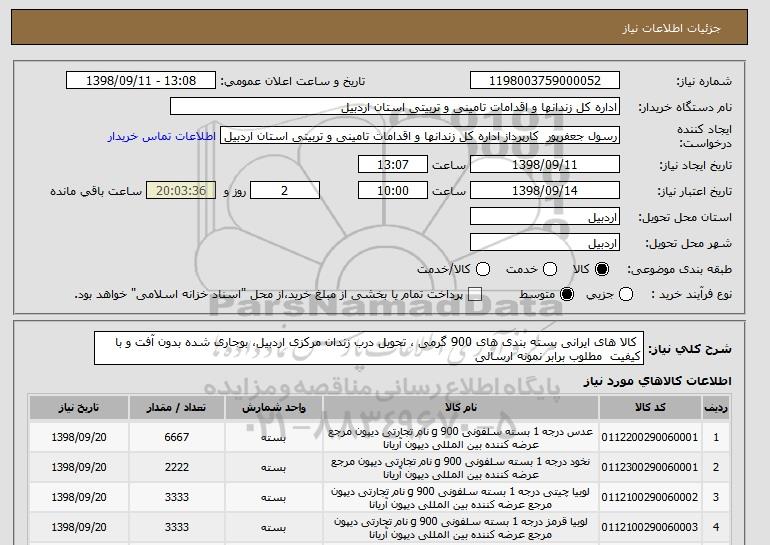Click the request creator field رسول جعفرپور
This screenshot has height=545, width=770.
click(420, 136)
